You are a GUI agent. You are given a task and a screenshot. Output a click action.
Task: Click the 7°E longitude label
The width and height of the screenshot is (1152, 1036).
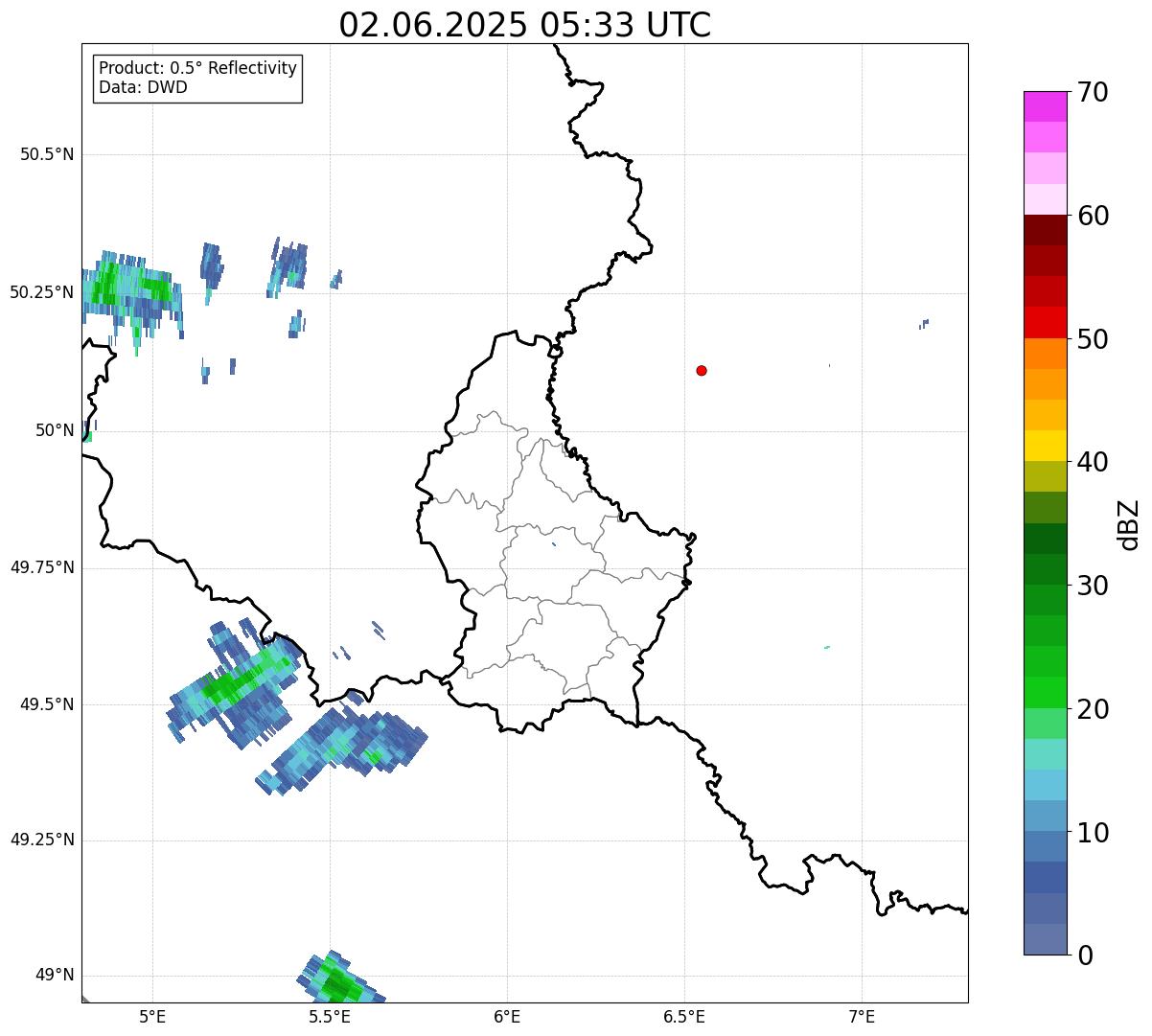pos(862,1016)
